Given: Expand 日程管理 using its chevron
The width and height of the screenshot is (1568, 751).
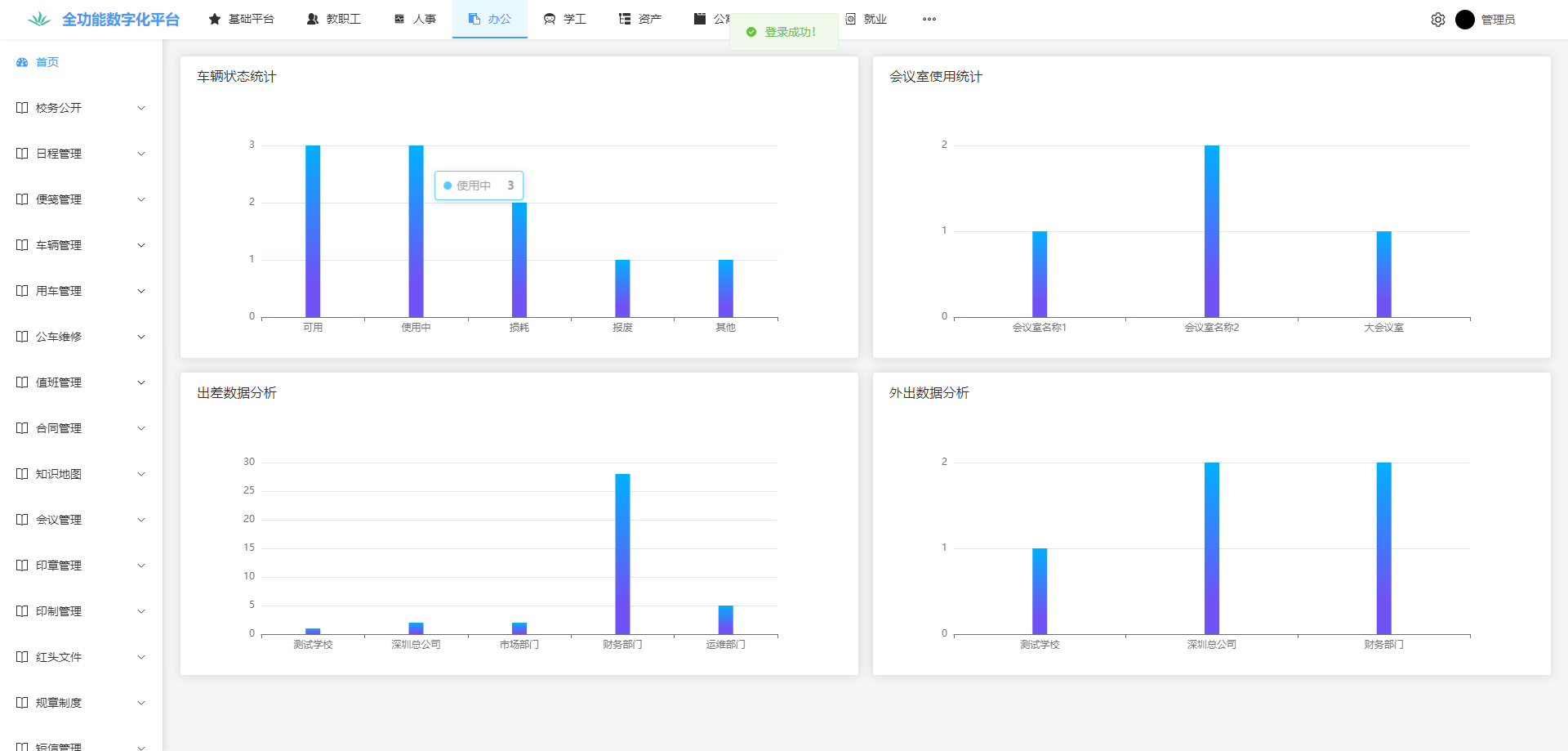Looking at the screenshot, I should pos(141,154).
